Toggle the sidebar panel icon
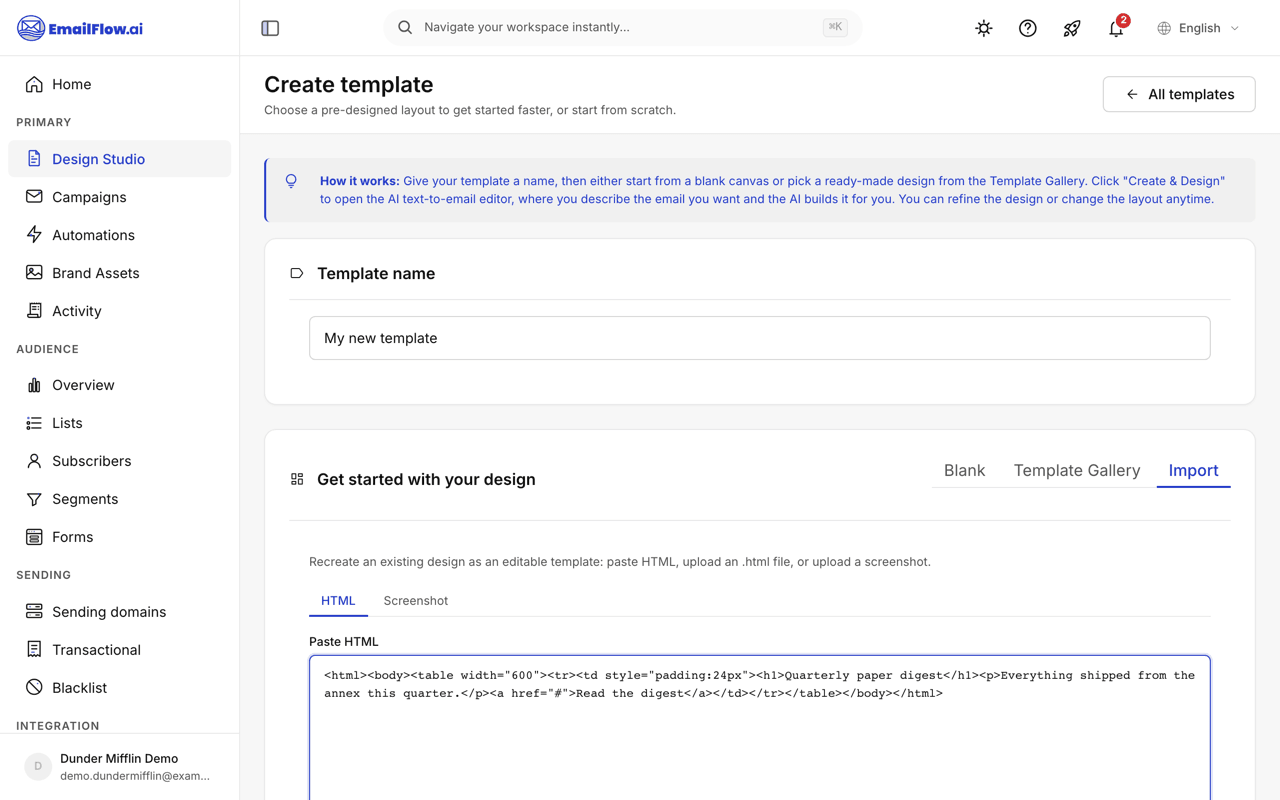 point(270,28)
